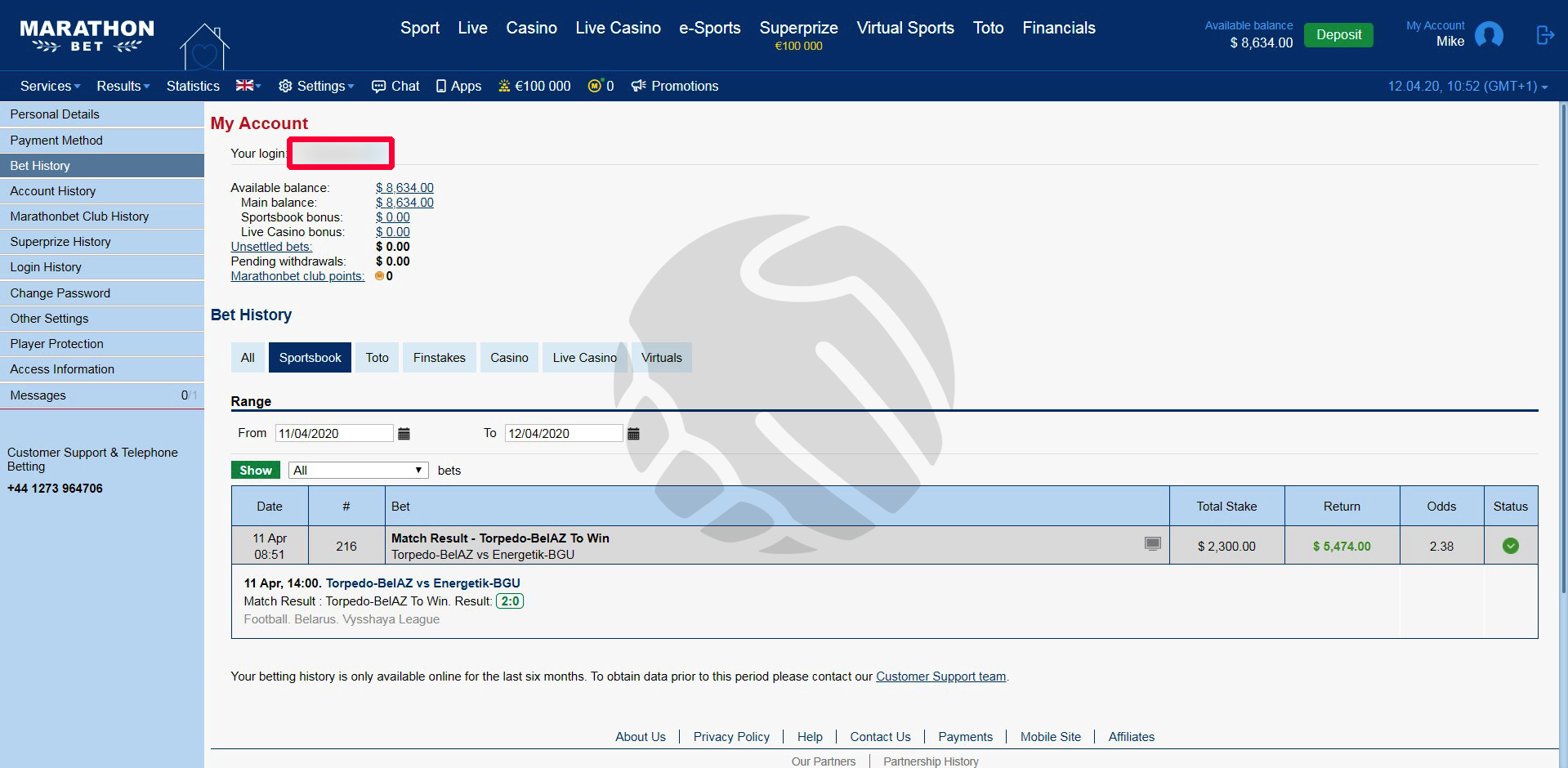The width and height of the screenshot is (1568, 768).
Task: Open Chat from the toolbar
Action: pos(395,86)
